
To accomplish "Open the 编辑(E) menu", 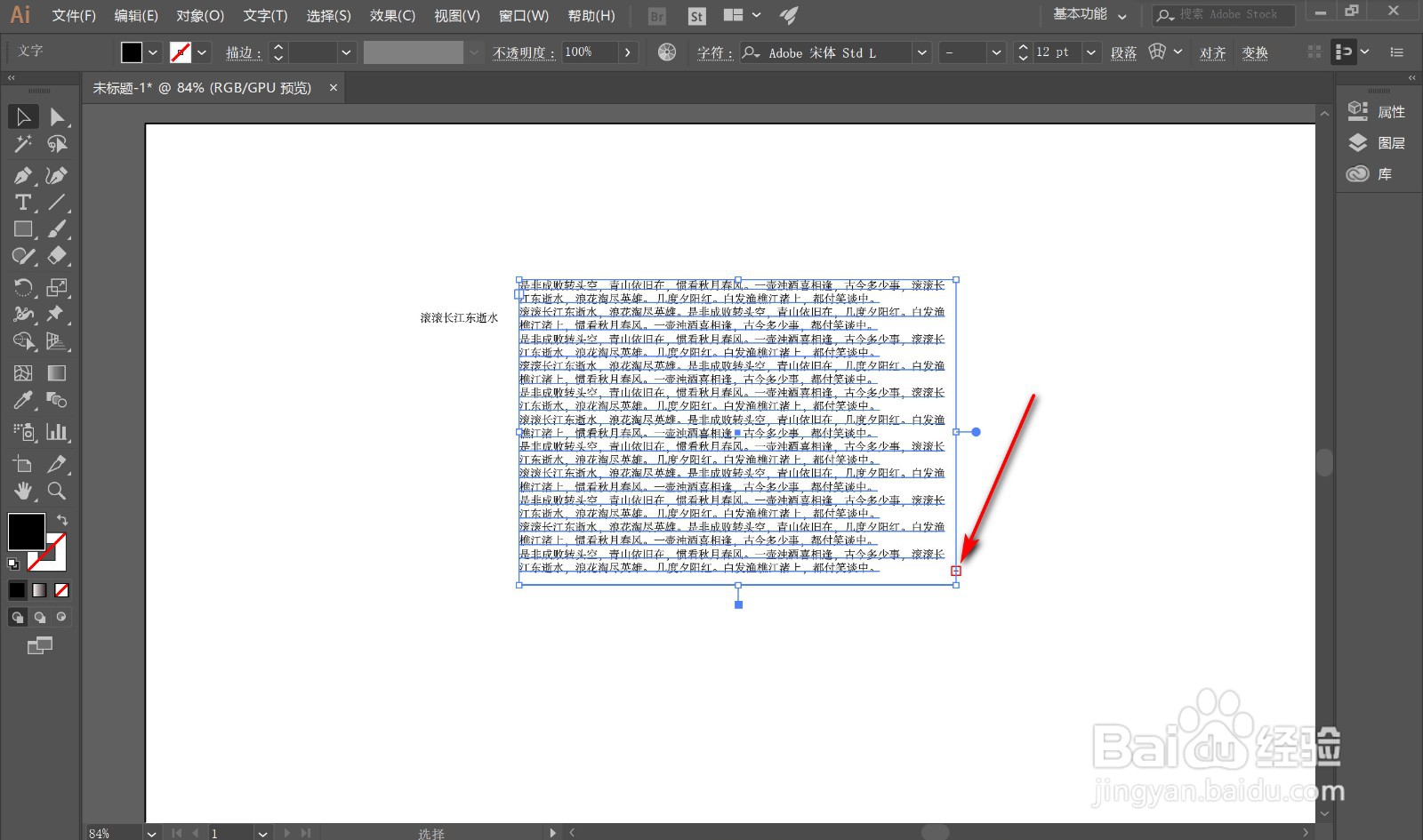I will tap(136, 16).
